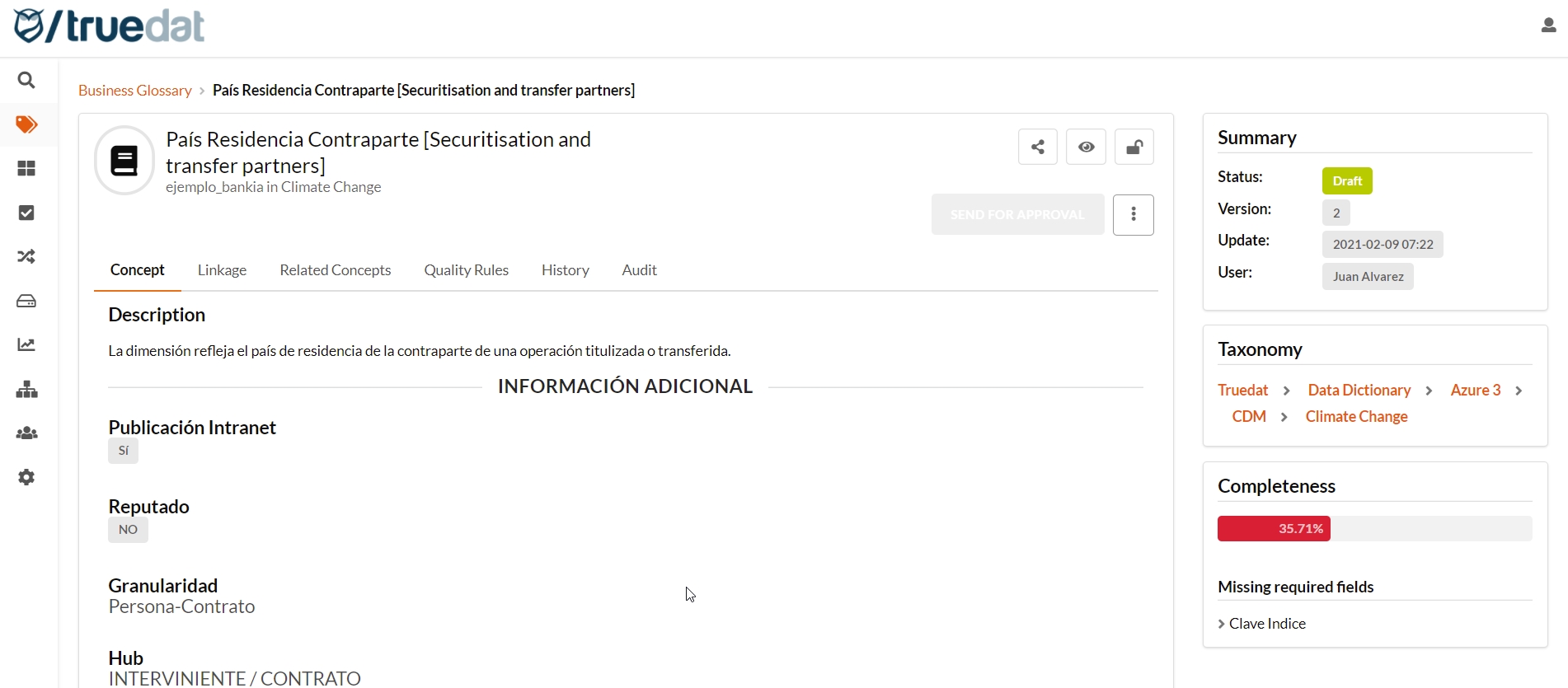The height and width of the screenshot is (688, 1568).
Task: Open the users group sidebar icon
Action: (x=26, y=433)
